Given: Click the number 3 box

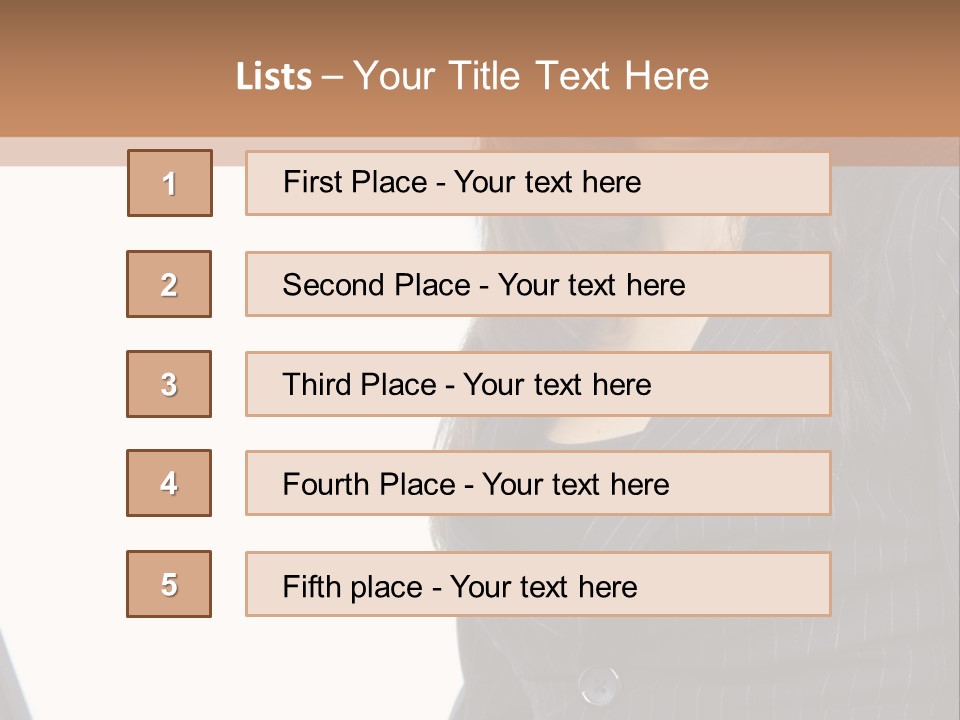Looking at the screenshot, I should pos(169,384).
